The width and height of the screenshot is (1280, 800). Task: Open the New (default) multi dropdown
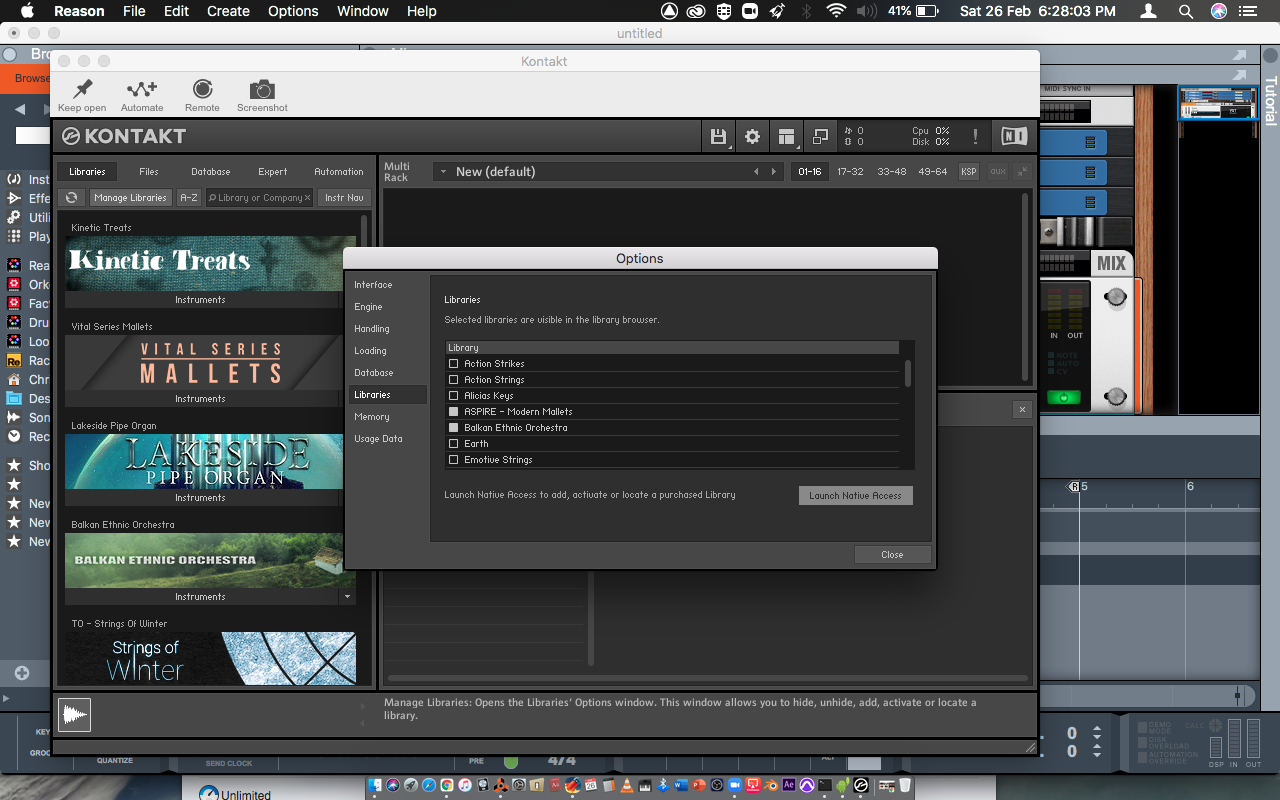[442, 172]
